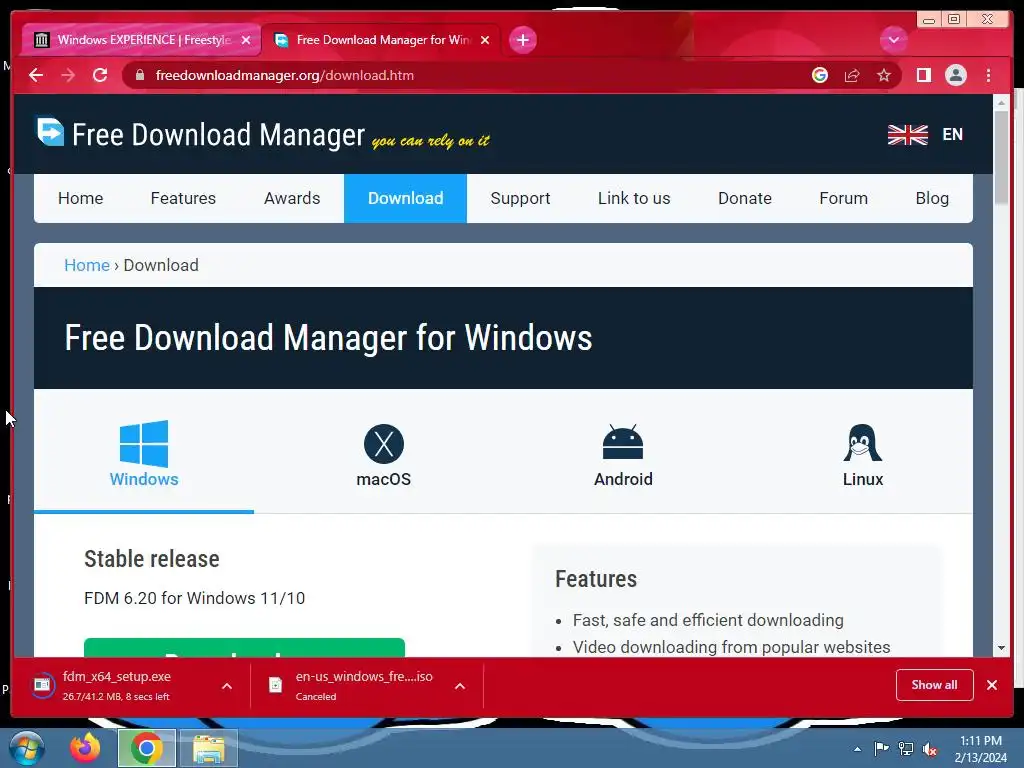Show hidden system tray icons
This screenshot has height=768, width=1024.
[x=857, y=749]
